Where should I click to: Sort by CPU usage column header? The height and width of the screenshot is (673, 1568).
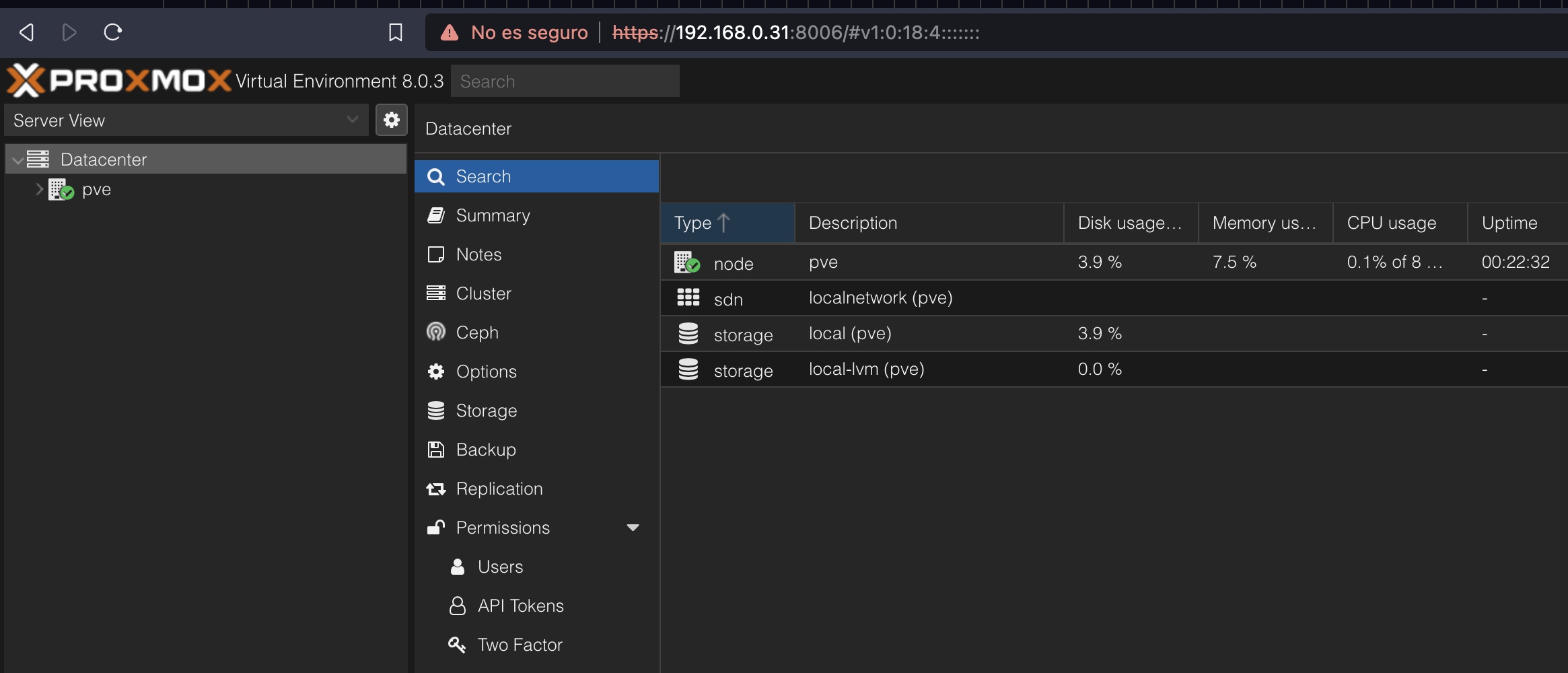click(x=1400, y=223)
